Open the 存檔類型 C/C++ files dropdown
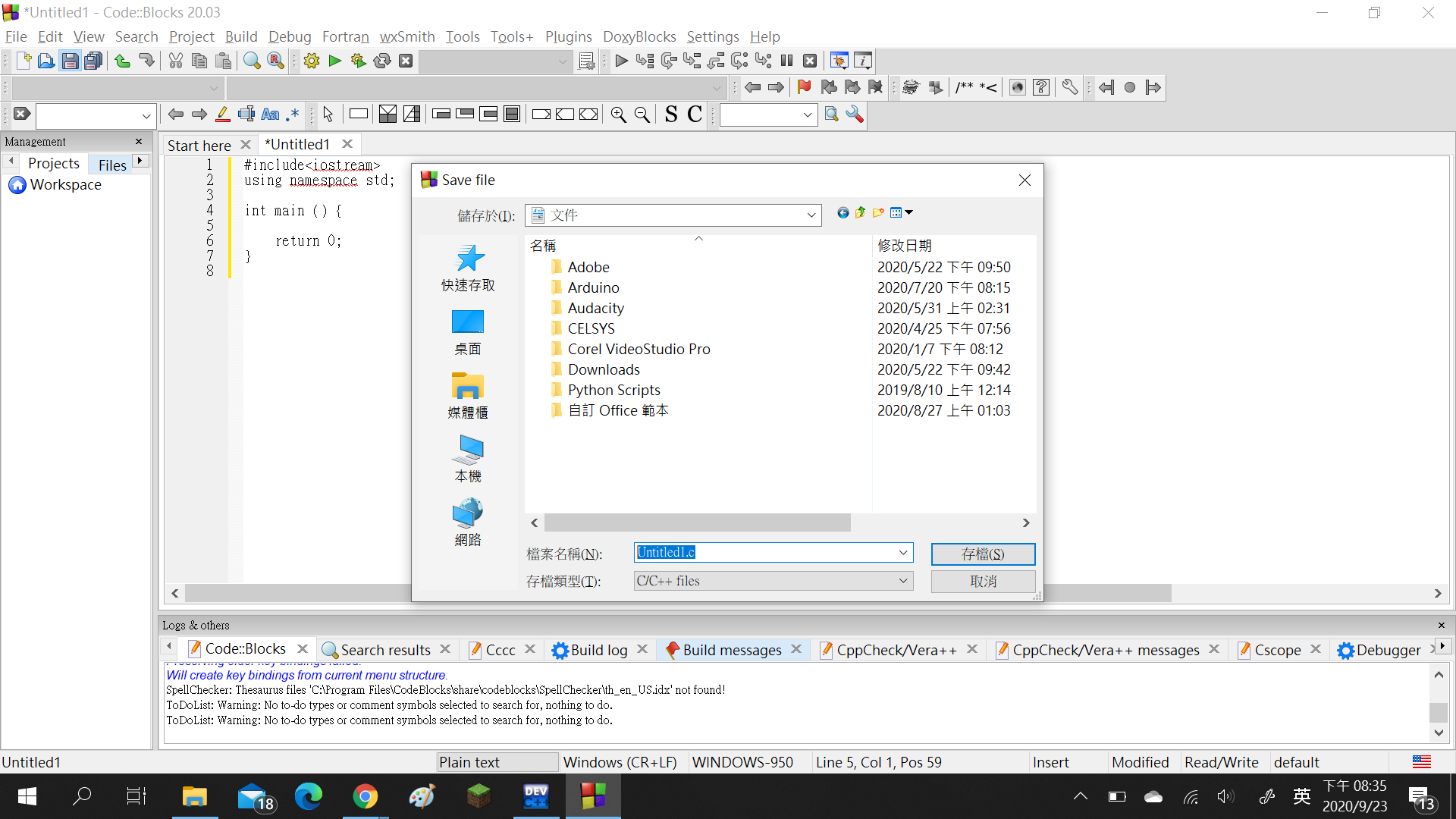The image size is (1456, 819). click(902, 581)
